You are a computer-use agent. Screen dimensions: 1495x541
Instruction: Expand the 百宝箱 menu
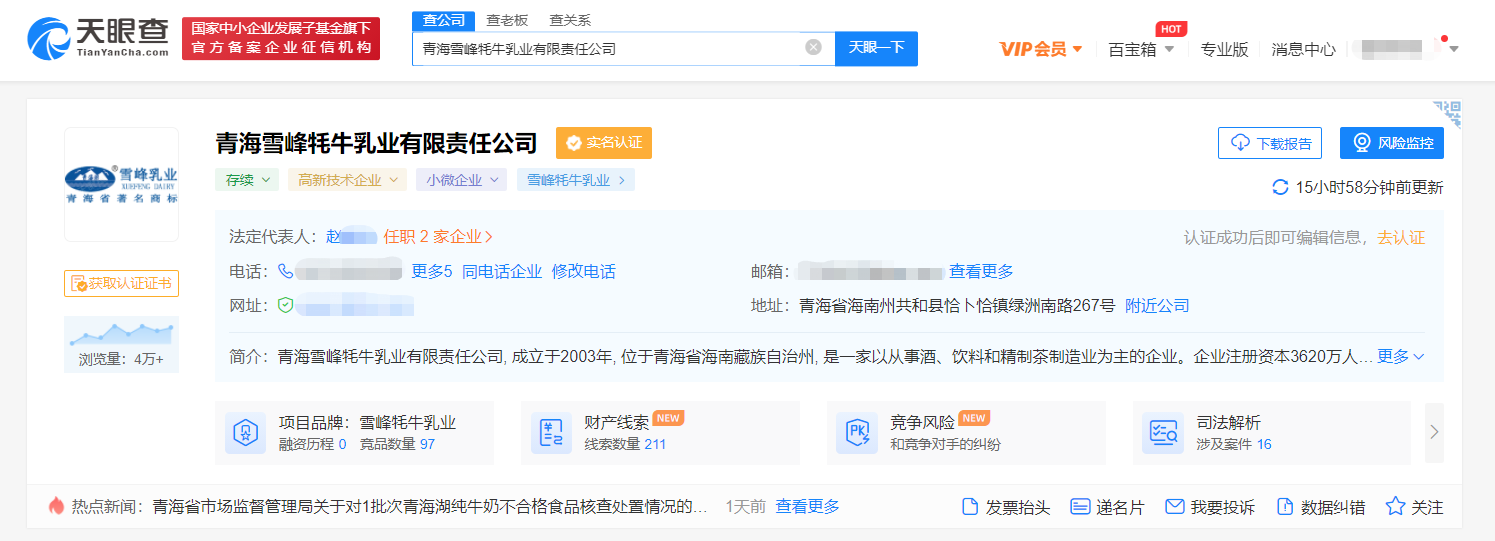pos(1141,49)
